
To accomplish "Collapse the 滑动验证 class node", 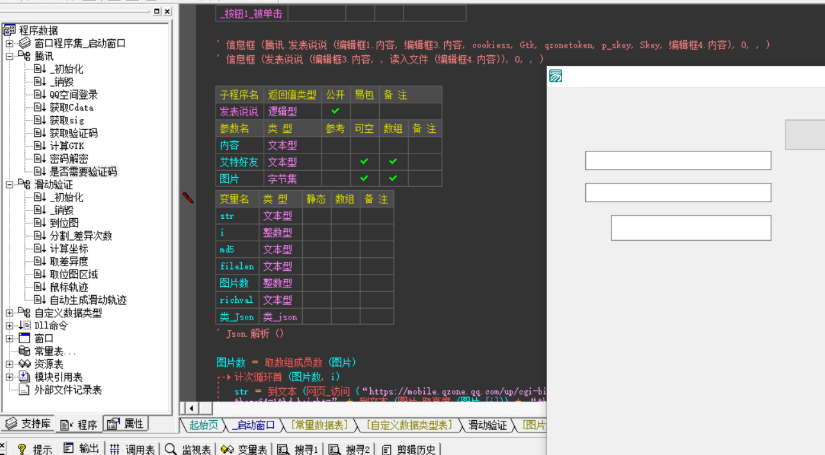I will tap(9, 184).
